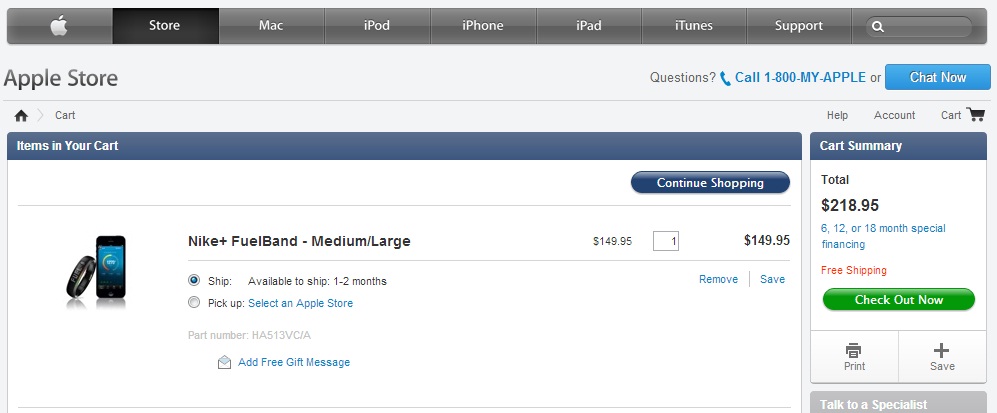
Task: Click the Apple Store heading
Action: point(61,78)
